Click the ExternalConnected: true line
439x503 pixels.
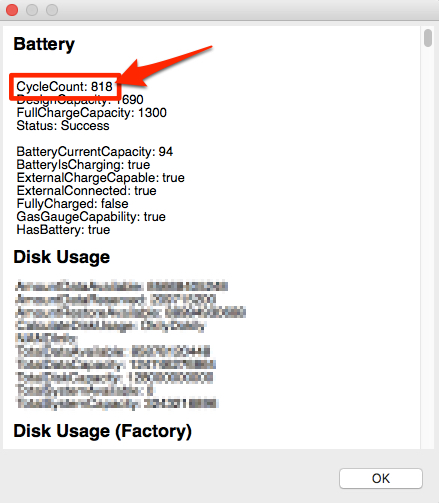86,191
